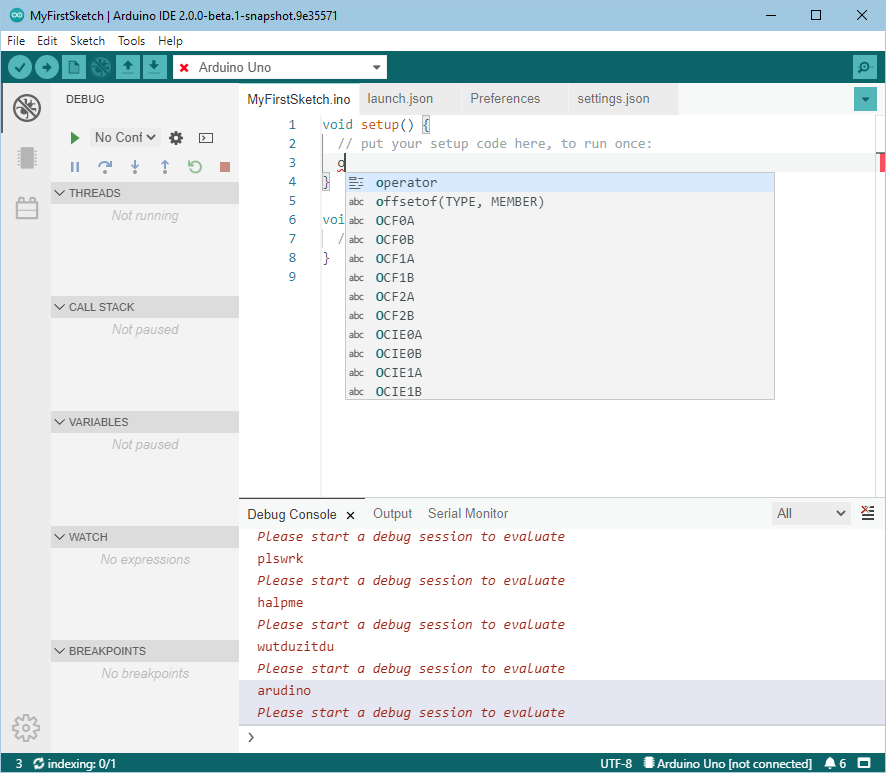This screenshot has width=886, height=773.
Task: Click the debug Pause button
Action: (75, 167)
